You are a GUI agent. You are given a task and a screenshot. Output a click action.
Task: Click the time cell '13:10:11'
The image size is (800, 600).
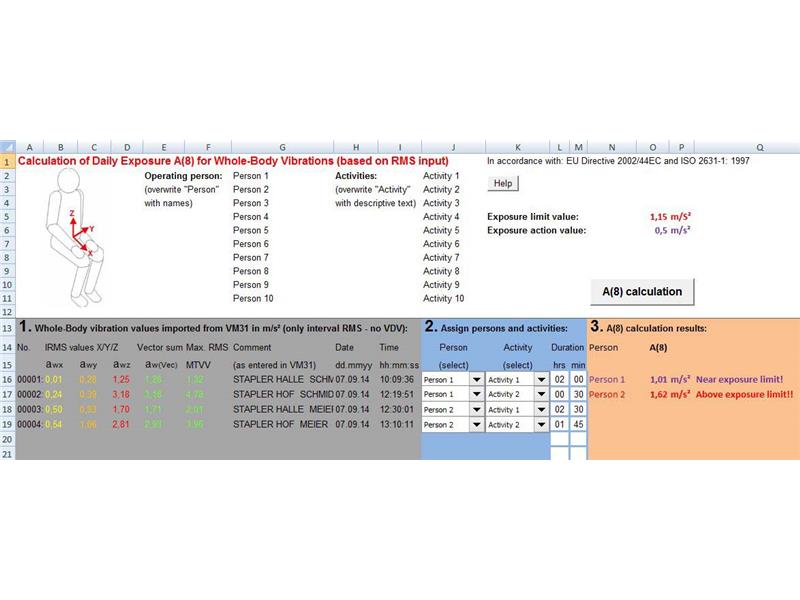pos(396,424)
